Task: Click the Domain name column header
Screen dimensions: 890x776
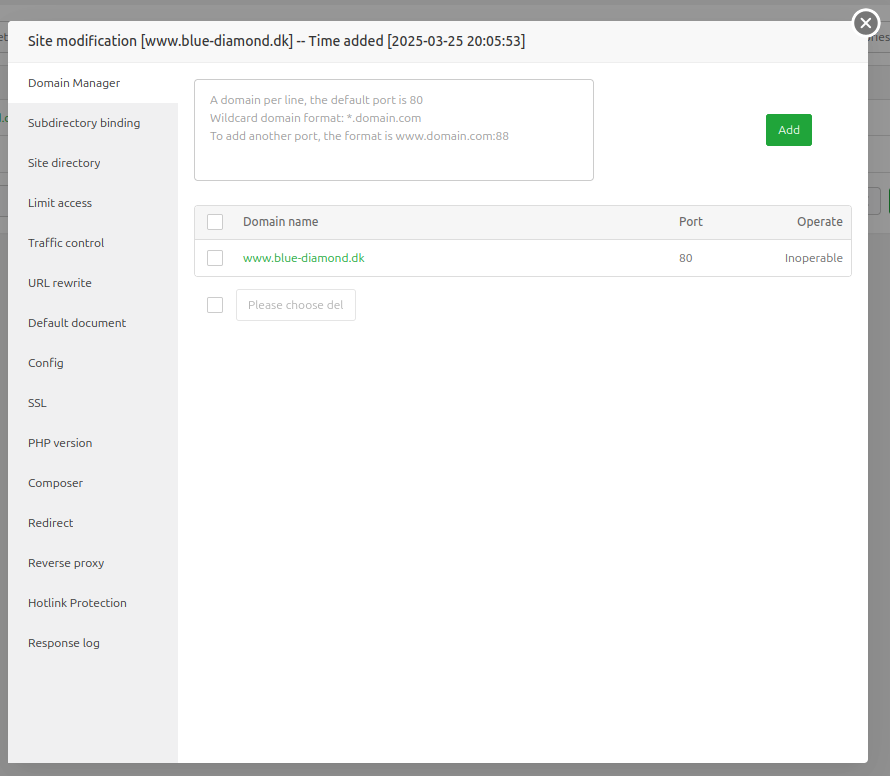Action: (x=280, y=221)
